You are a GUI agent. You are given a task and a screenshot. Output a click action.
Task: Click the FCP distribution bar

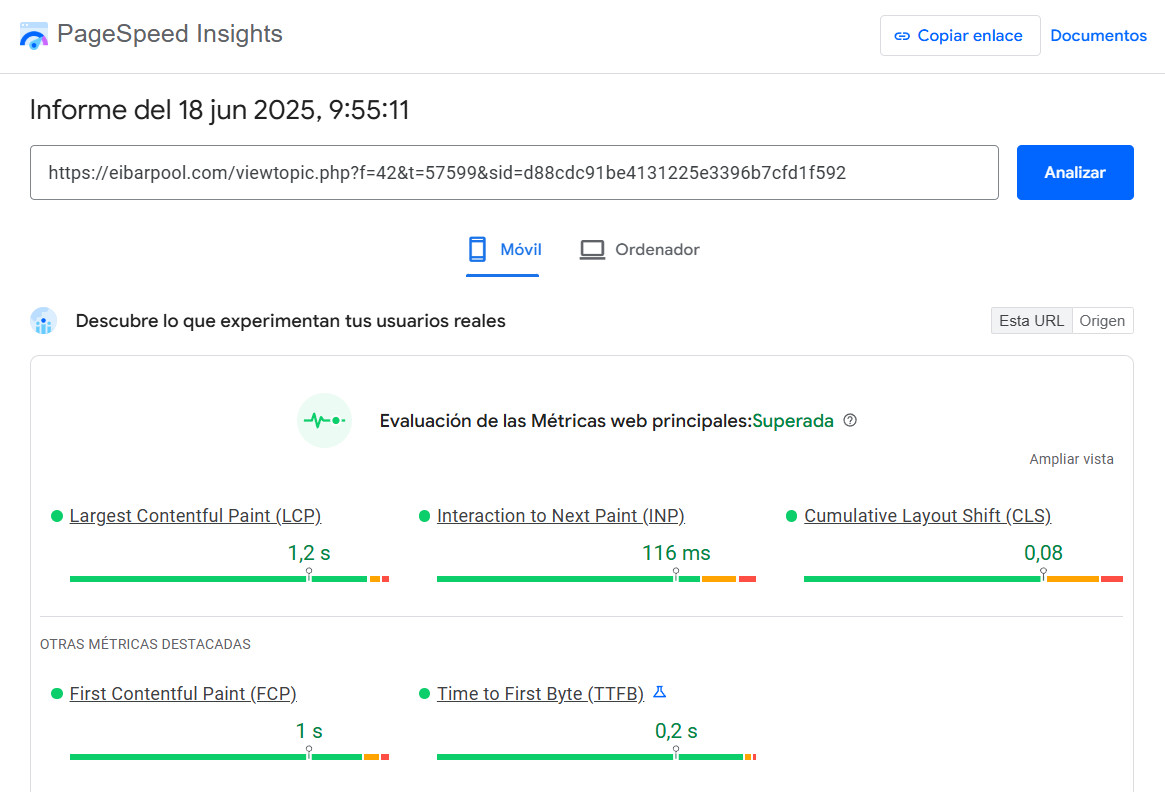pos(230,757)
